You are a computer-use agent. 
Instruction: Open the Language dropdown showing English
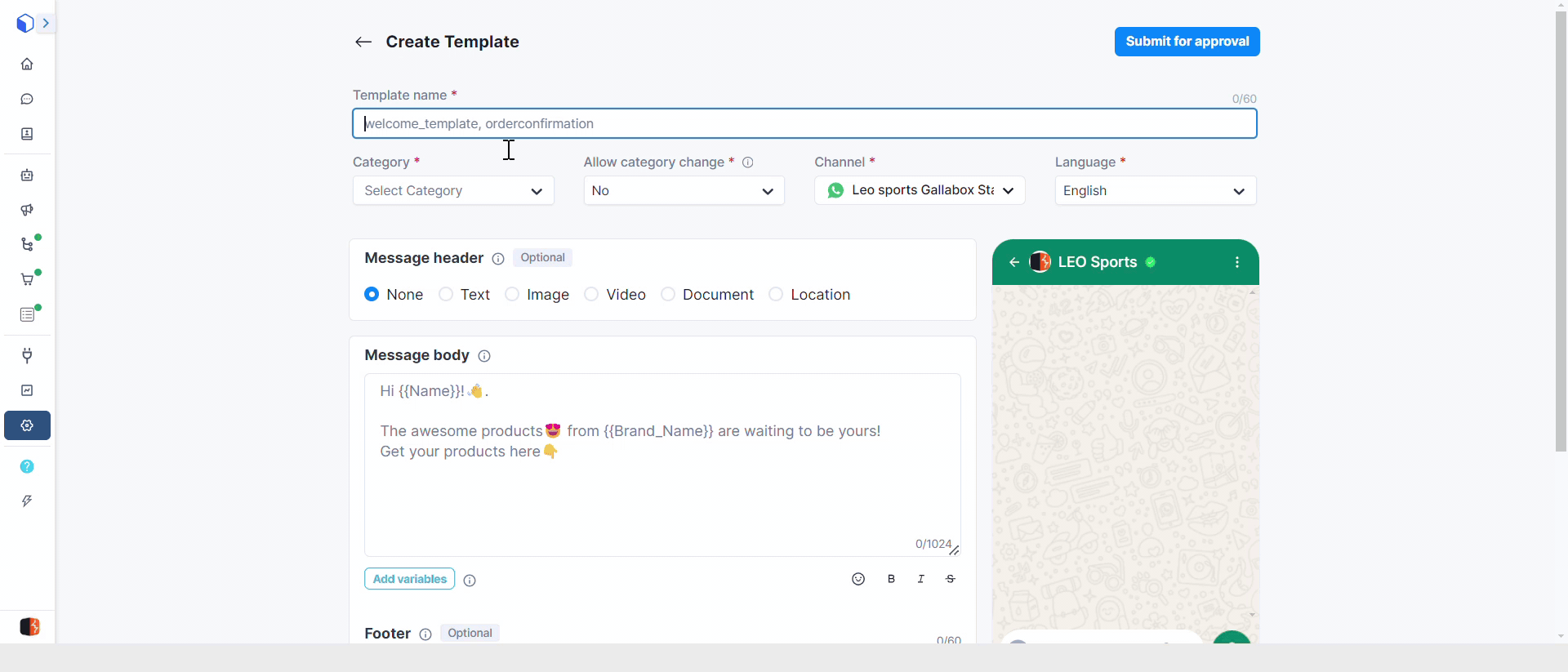tap(1155, 190)
